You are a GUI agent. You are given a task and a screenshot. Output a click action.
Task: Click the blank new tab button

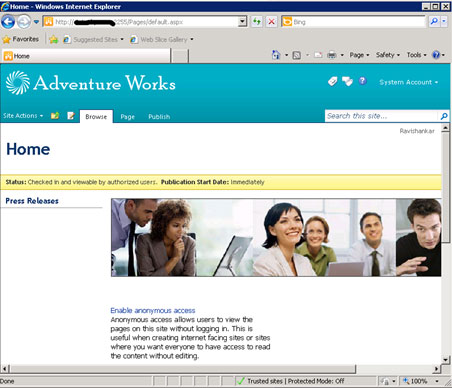pyautogui.click(x=180, y=56)
